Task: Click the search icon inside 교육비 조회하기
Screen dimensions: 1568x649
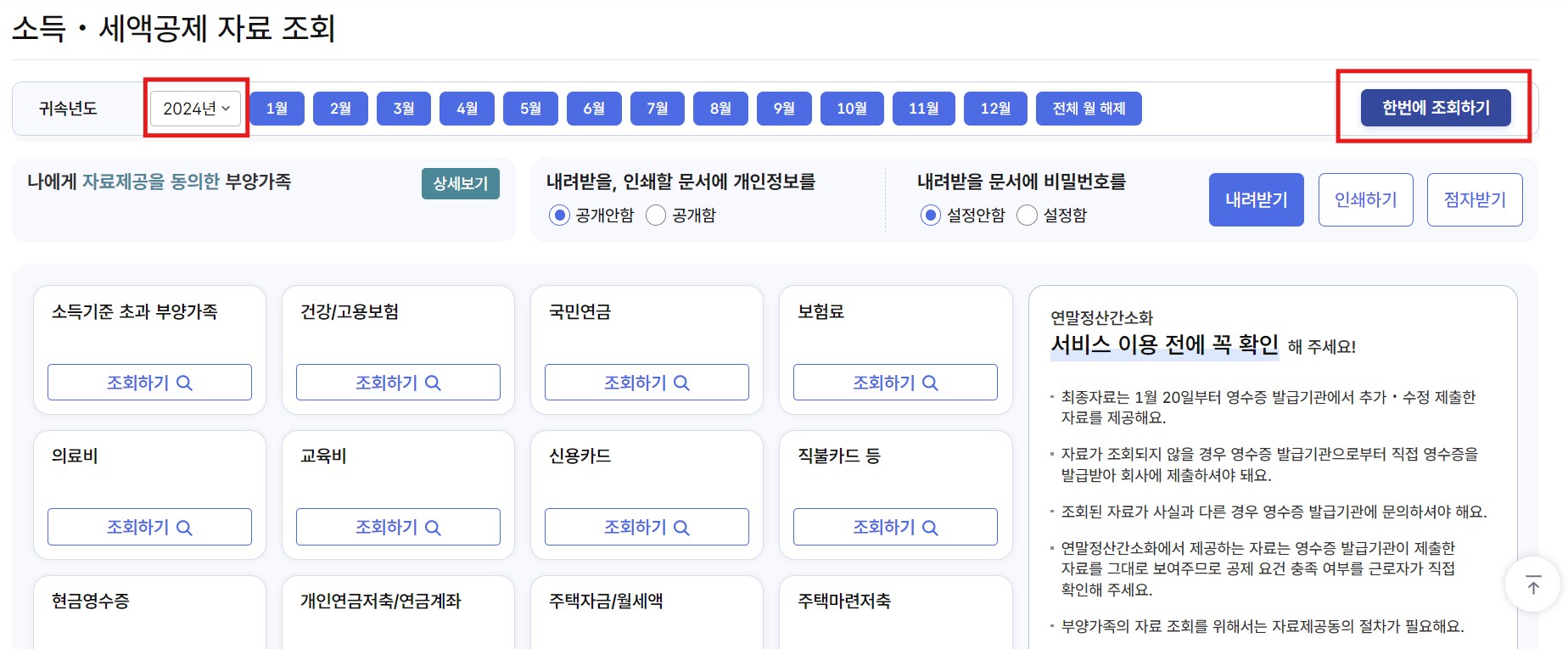Action: click(x=433, y=526)
